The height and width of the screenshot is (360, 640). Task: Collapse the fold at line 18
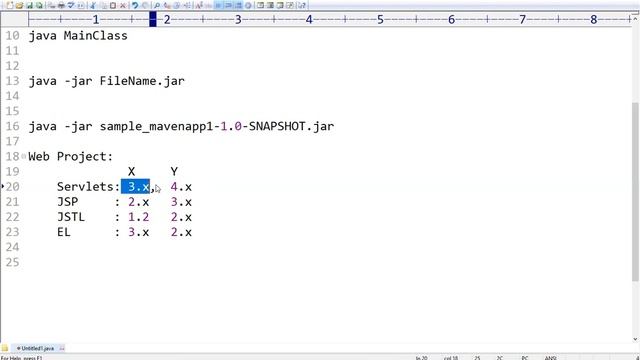tap(23, 156)
